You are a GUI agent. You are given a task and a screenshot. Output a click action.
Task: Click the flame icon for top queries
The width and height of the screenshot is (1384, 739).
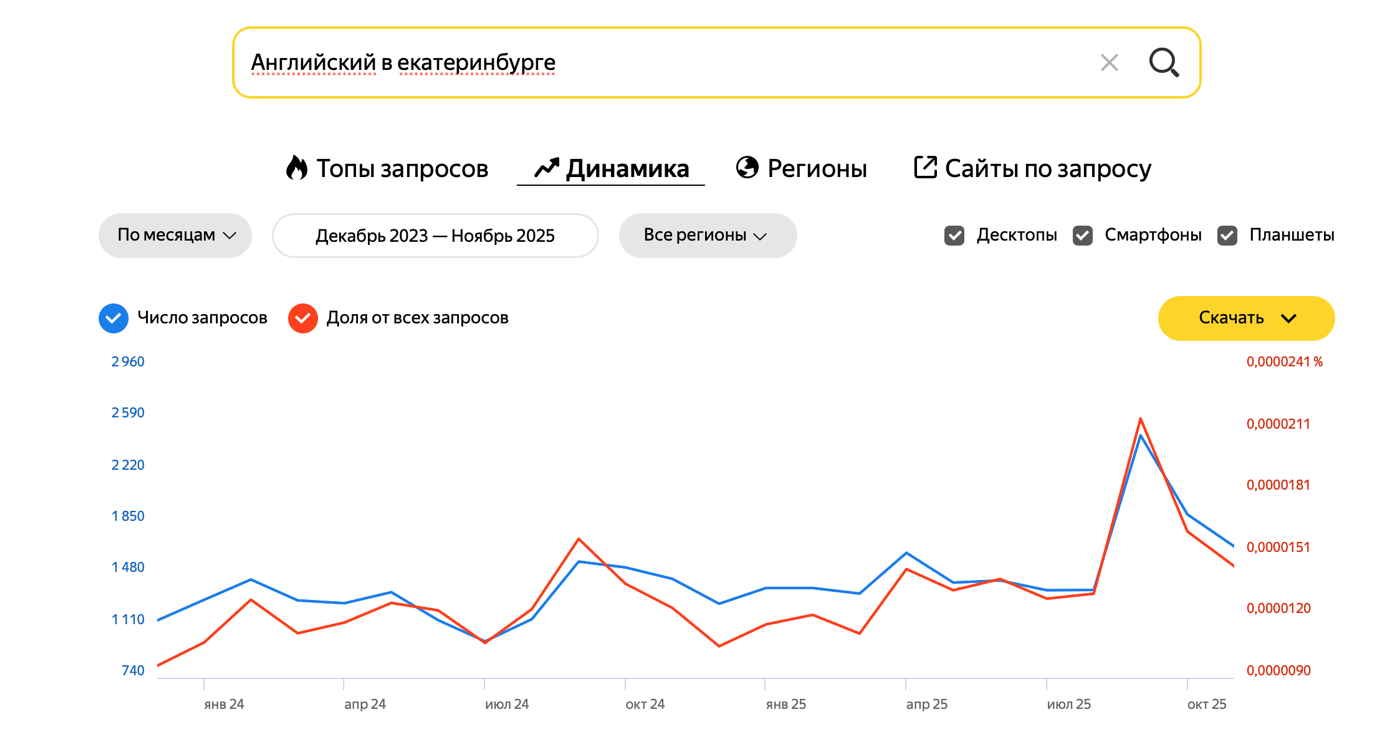point(296,168)
